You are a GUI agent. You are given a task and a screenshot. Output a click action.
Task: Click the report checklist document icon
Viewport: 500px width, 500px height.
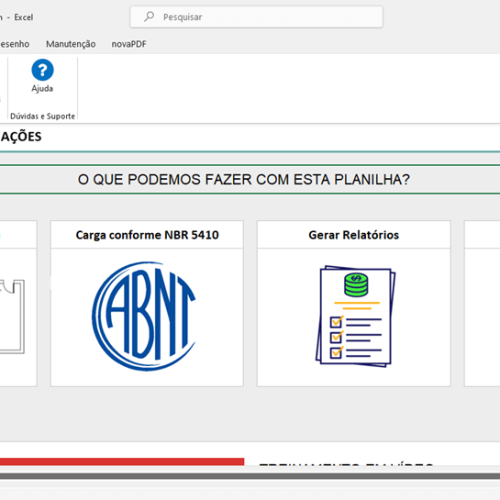point(355,316)
